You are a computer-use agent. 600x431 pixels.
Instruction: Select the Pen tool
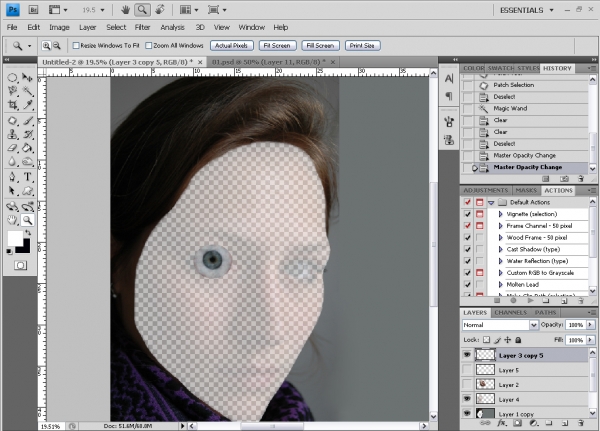(12, 177)
